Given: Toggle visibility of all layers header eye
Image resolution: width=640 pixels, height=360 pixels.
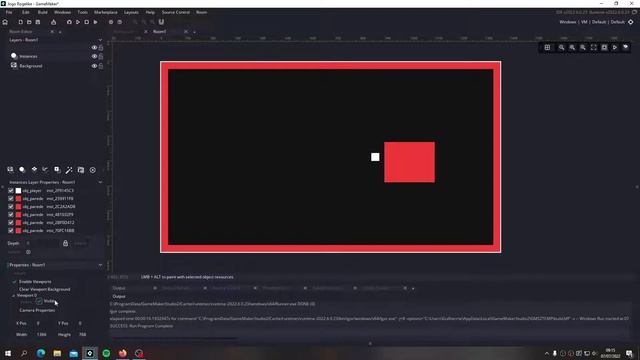Looking at the screenshot, I should [x=94, y=48].
